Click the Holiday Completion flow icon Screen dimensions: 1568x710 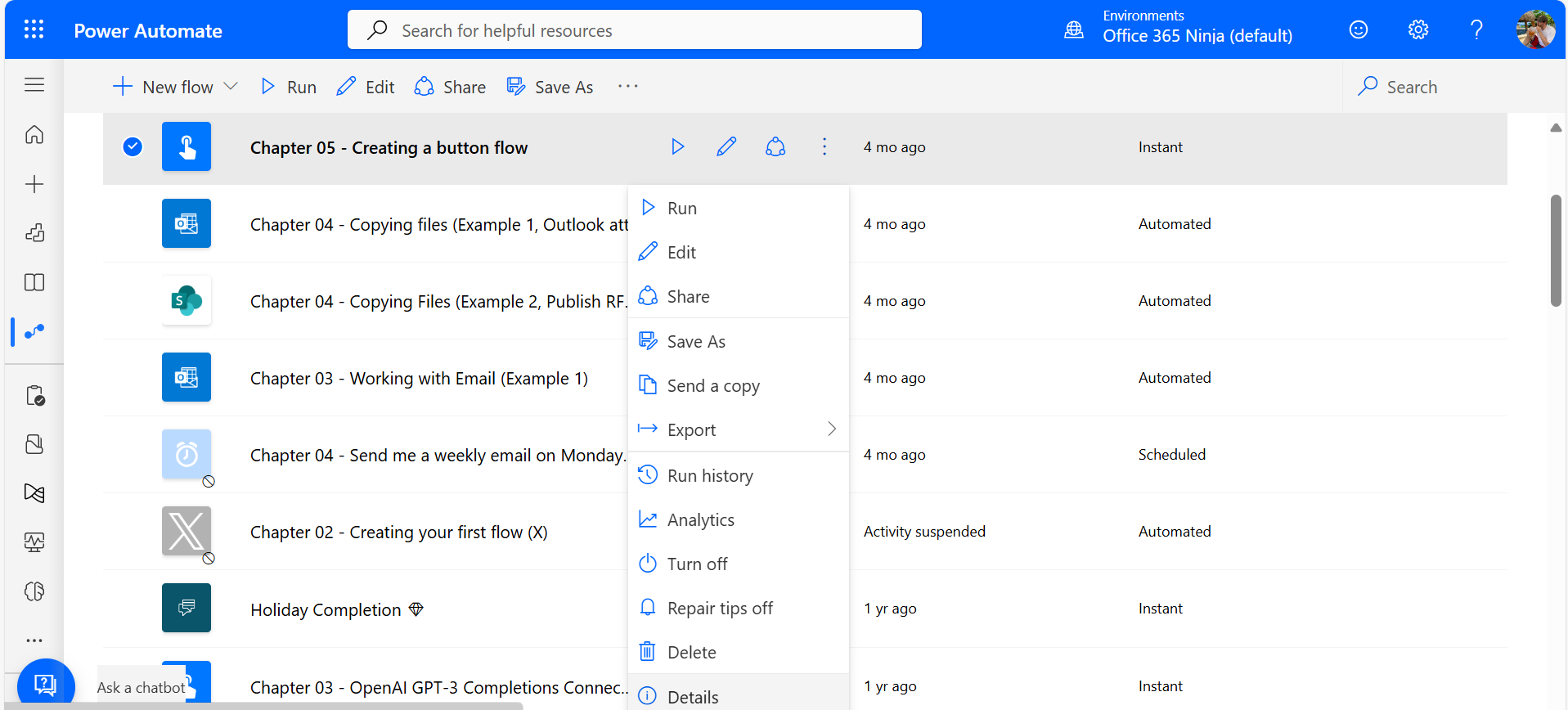coord(186,608)
